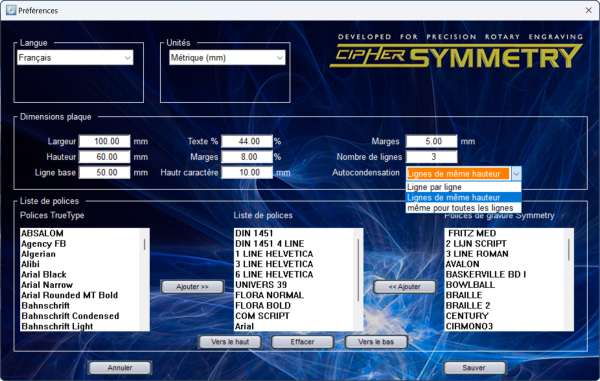Click the << Ajouter button
Image resolution: width=600 pixels, height=381 pixels.
(404, 287)
